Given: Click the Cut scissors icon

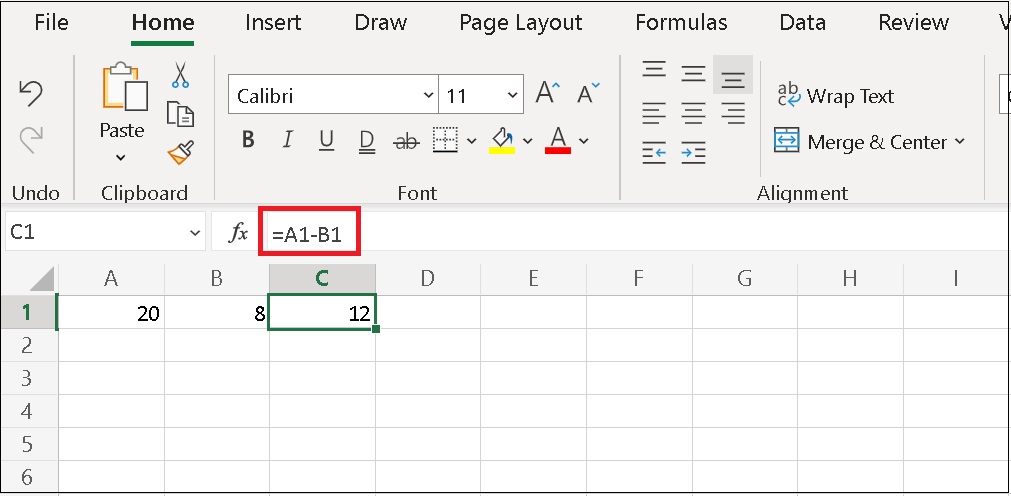Looking at the screenshot, I should tap(180, 75).
